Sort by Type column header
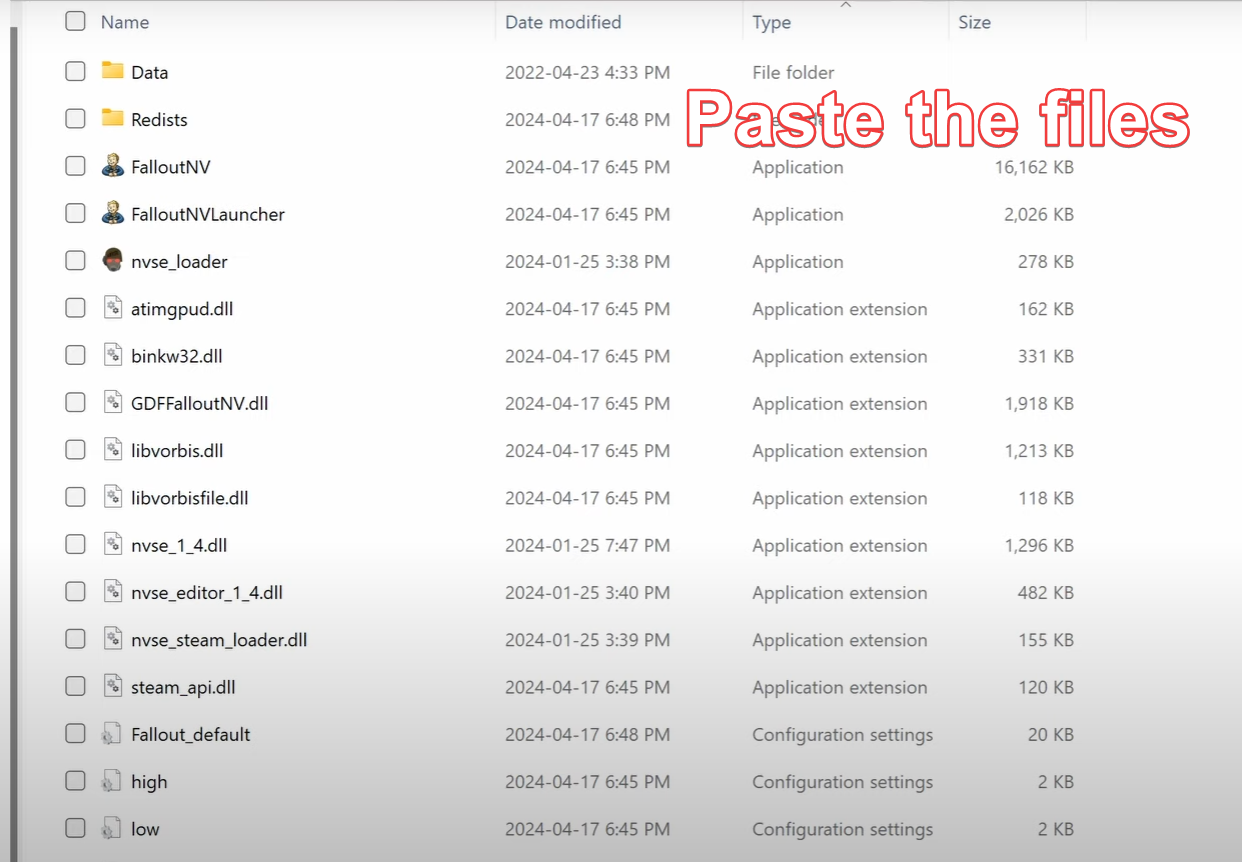The image size is (1242, 862). pyautogui.click(x=771, y=23)
